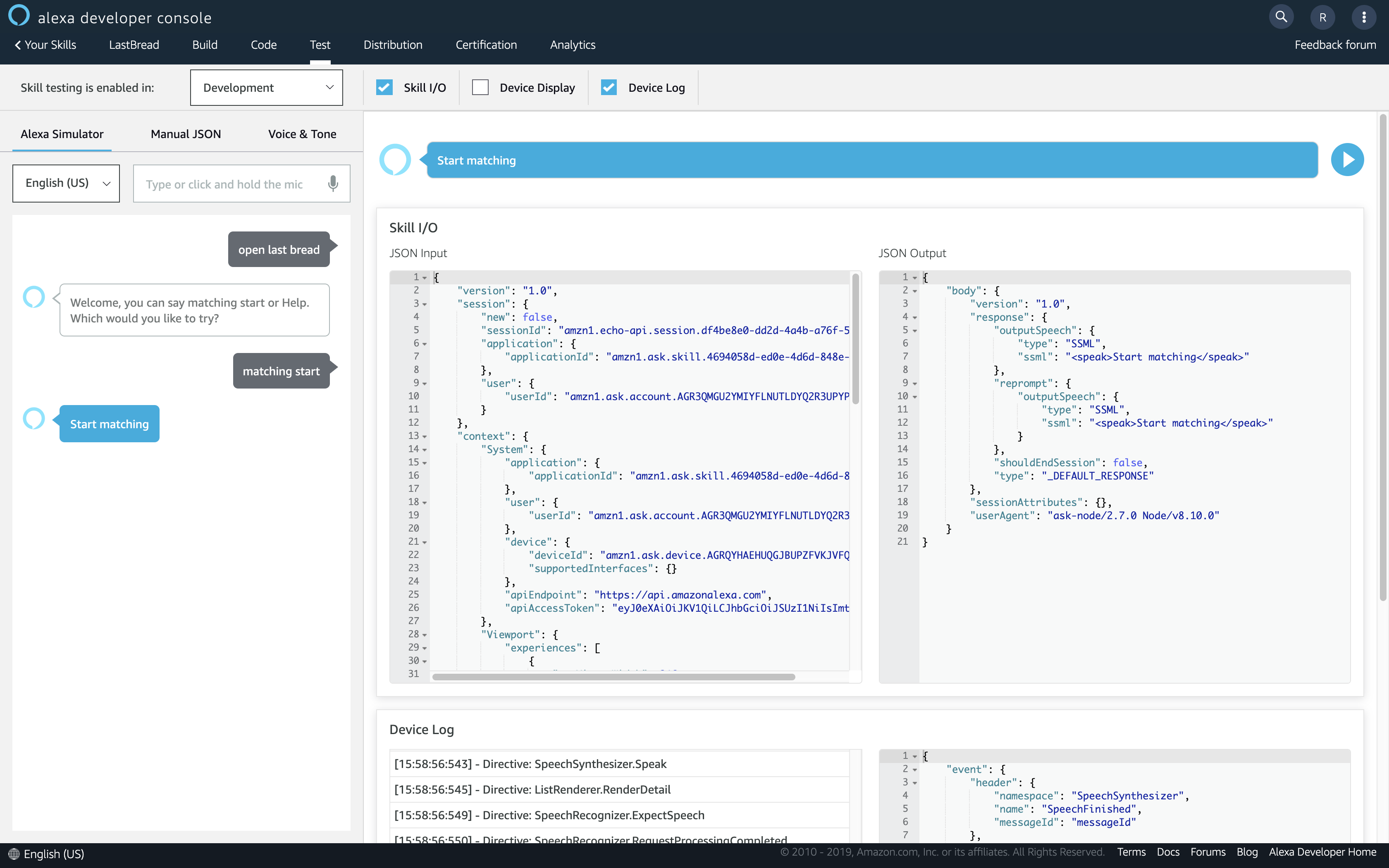Image resolution: width=1389 pixels, height=868 pixels.
Task: Collapse line 9 reprompt fold in JSON Output
Action: pos(915,384)
